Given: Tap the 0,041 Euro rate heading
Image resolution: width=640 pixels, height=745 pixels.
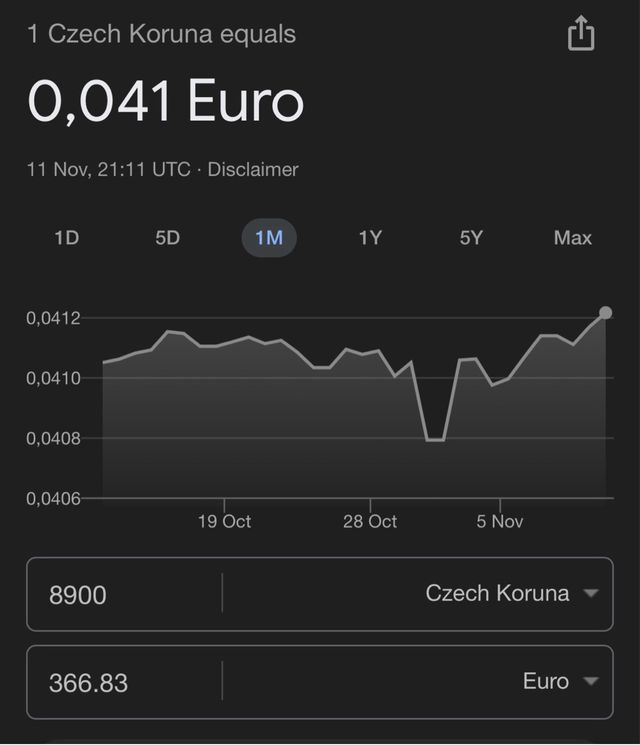Looking at the screenshot, I should pyautogui.click(x=165, y=102).
